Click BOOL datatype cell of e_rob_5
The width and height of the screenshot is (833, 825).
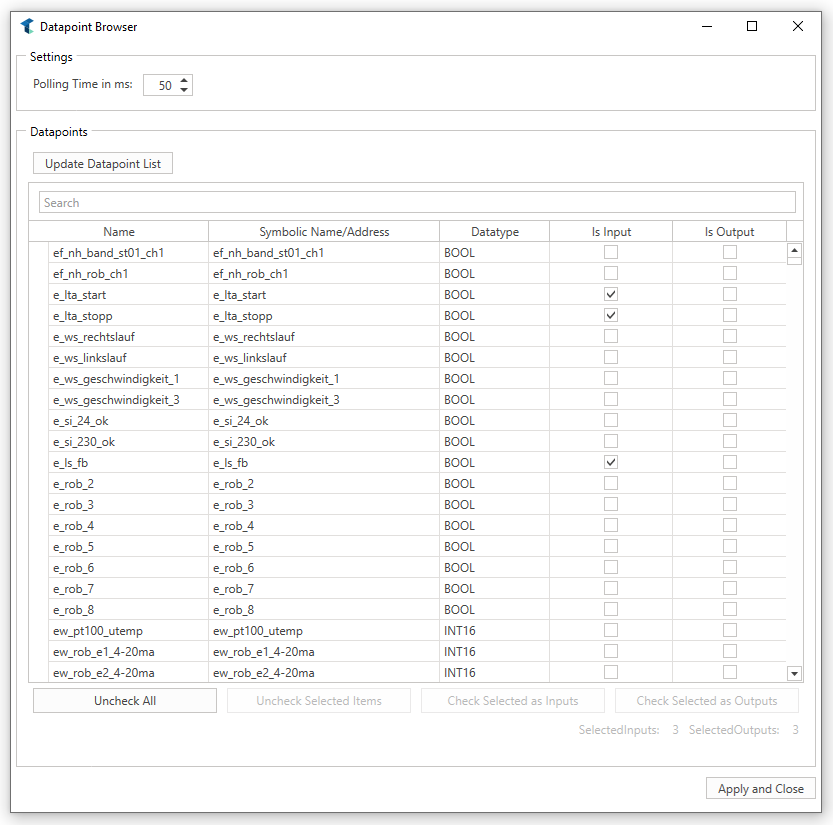[x=495, y=547]
